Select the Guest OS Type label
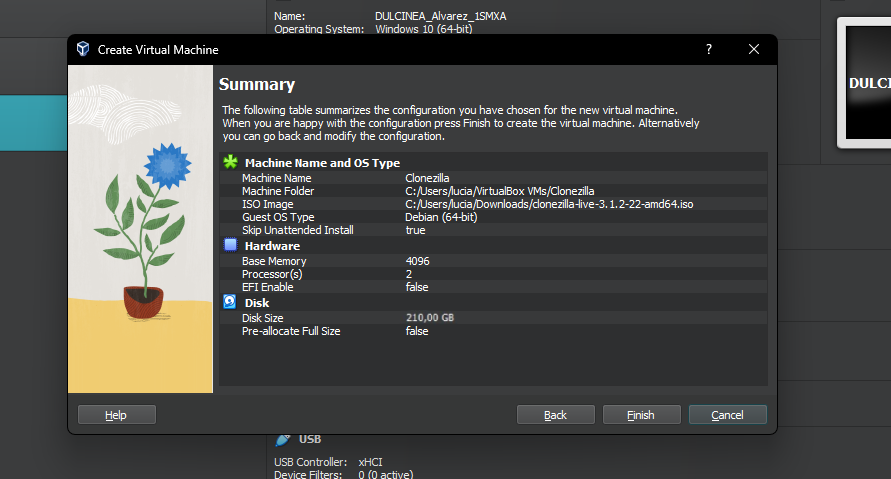 [278, 217]
